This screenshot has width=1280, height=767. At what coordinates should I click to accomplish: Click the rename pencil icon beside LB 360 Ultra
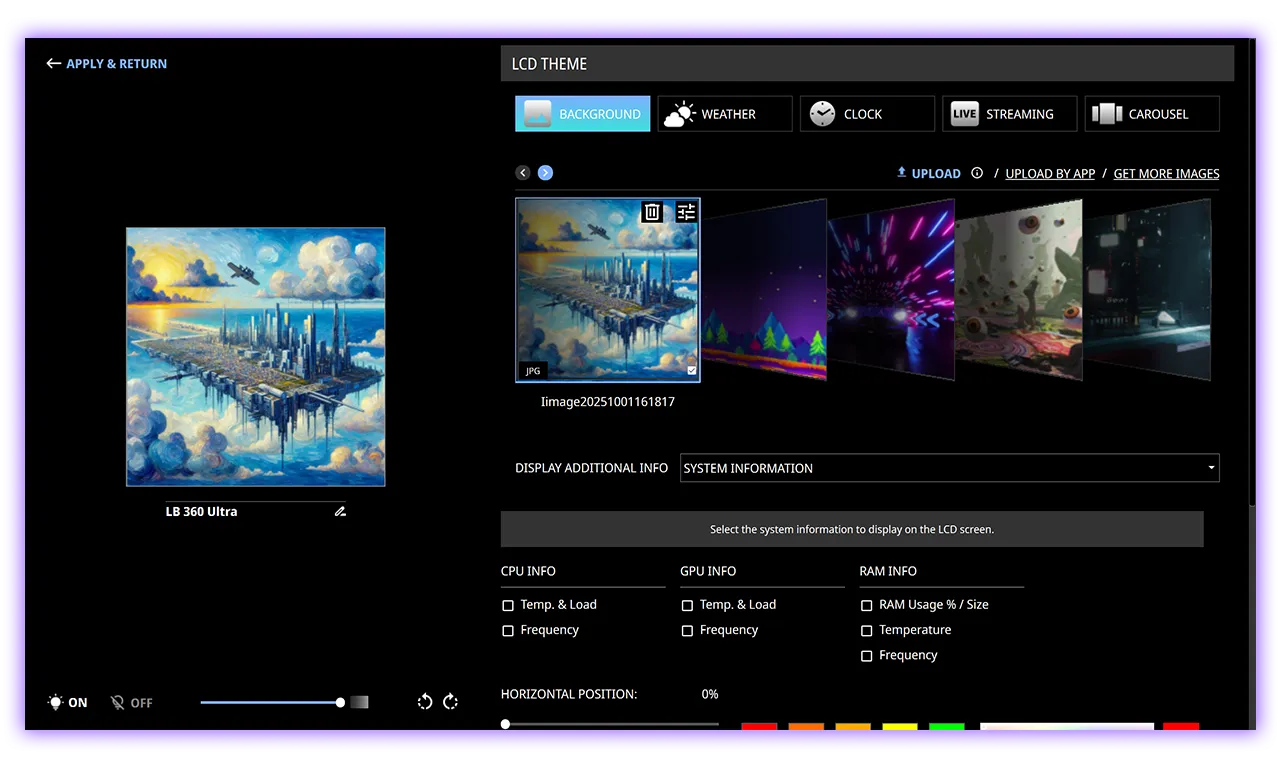coord(340,512)
